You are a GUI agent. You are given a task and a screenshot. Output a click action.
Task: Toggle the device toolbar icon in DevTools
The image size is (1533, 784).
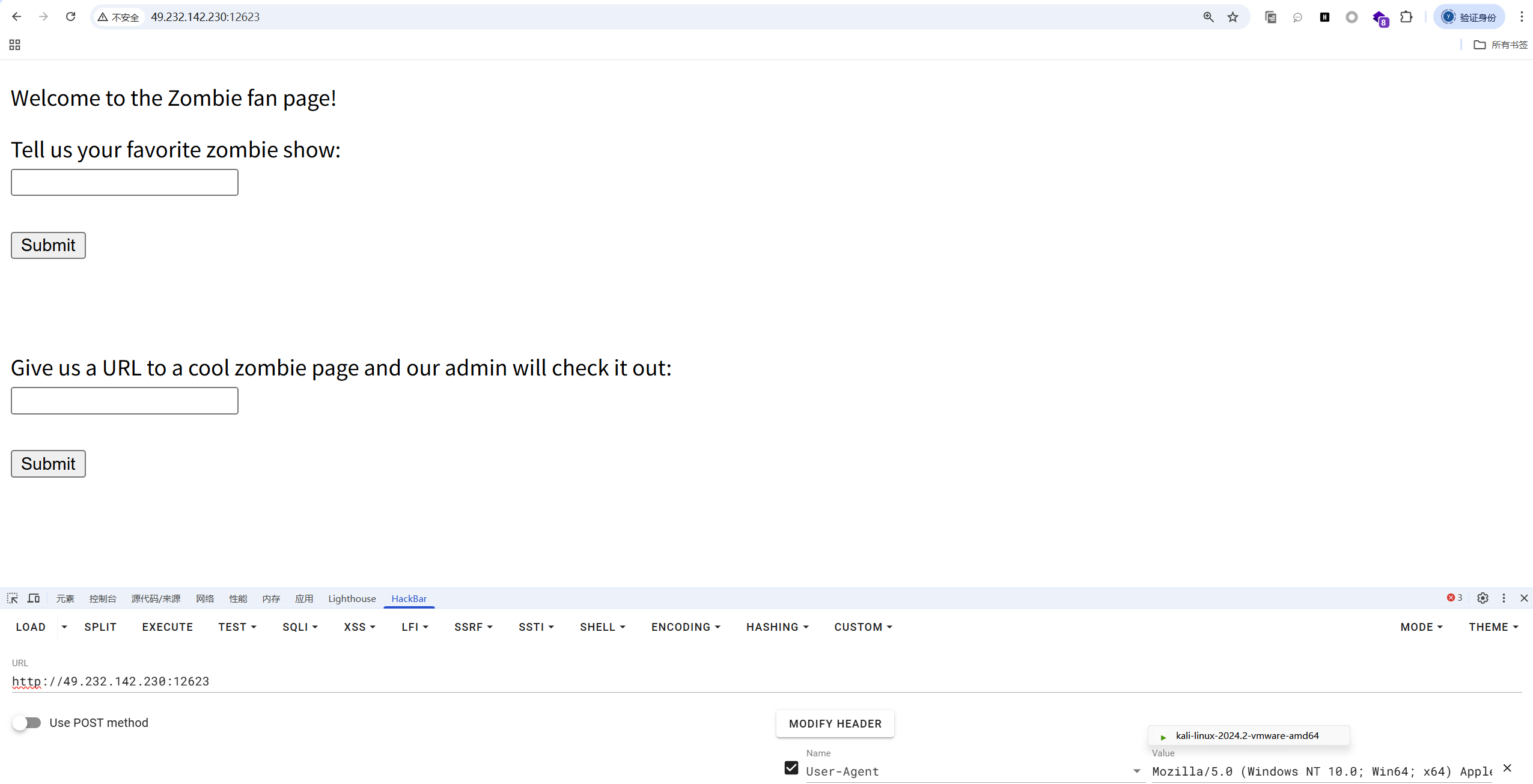34,598
